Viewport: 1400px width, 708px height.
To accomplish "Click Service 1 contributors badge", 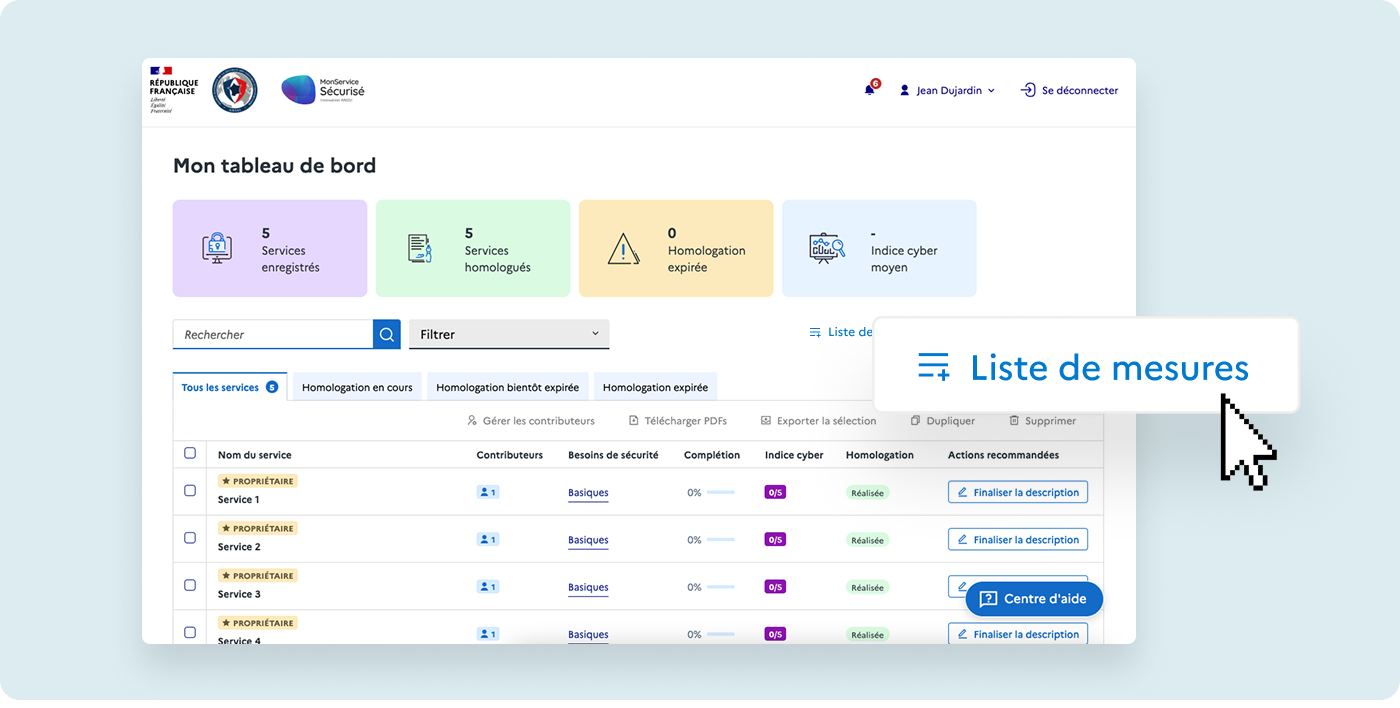I will (487, 492).
